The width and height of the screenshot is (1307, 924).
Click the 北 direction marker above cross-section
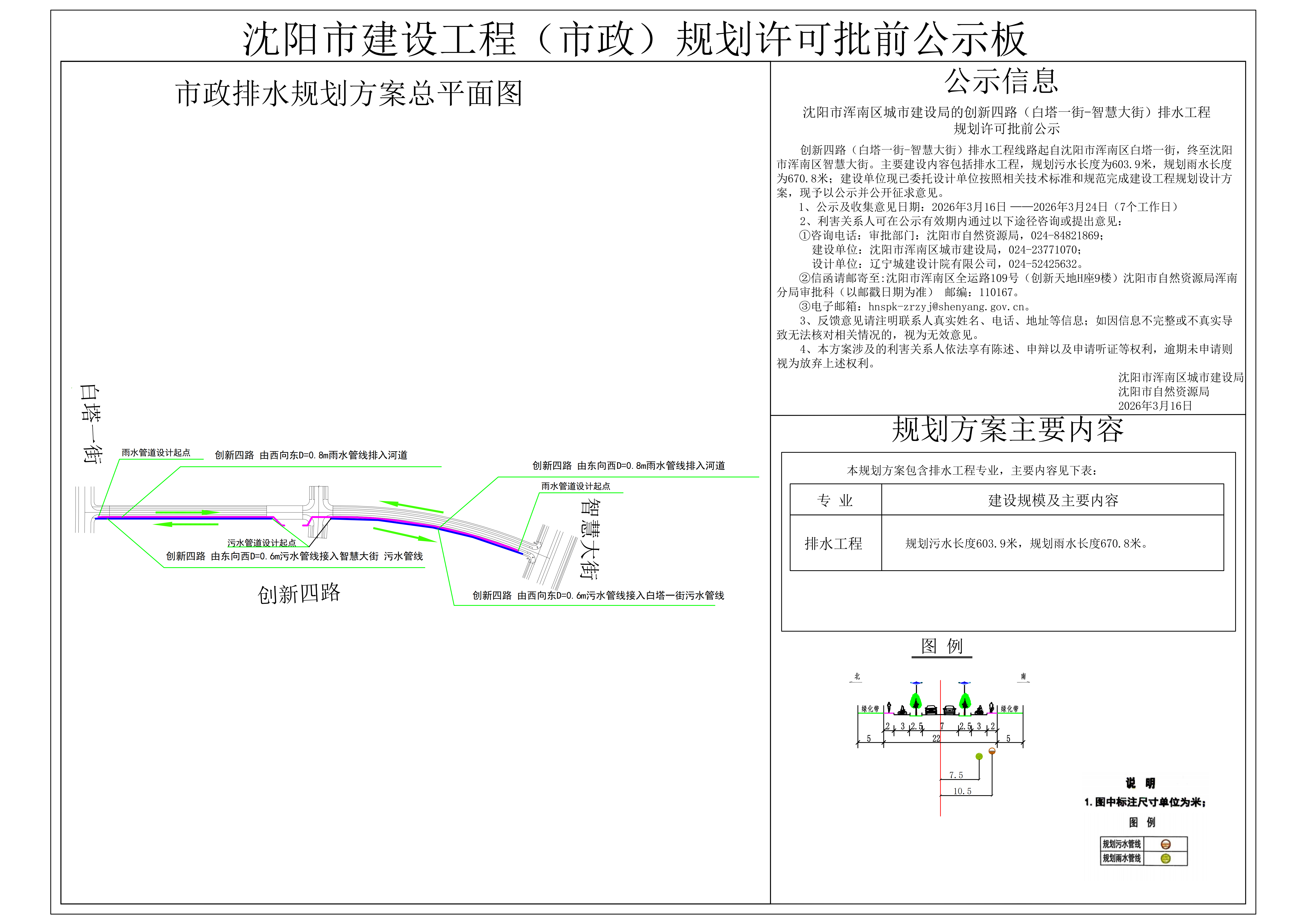click(x=857, y=677)
